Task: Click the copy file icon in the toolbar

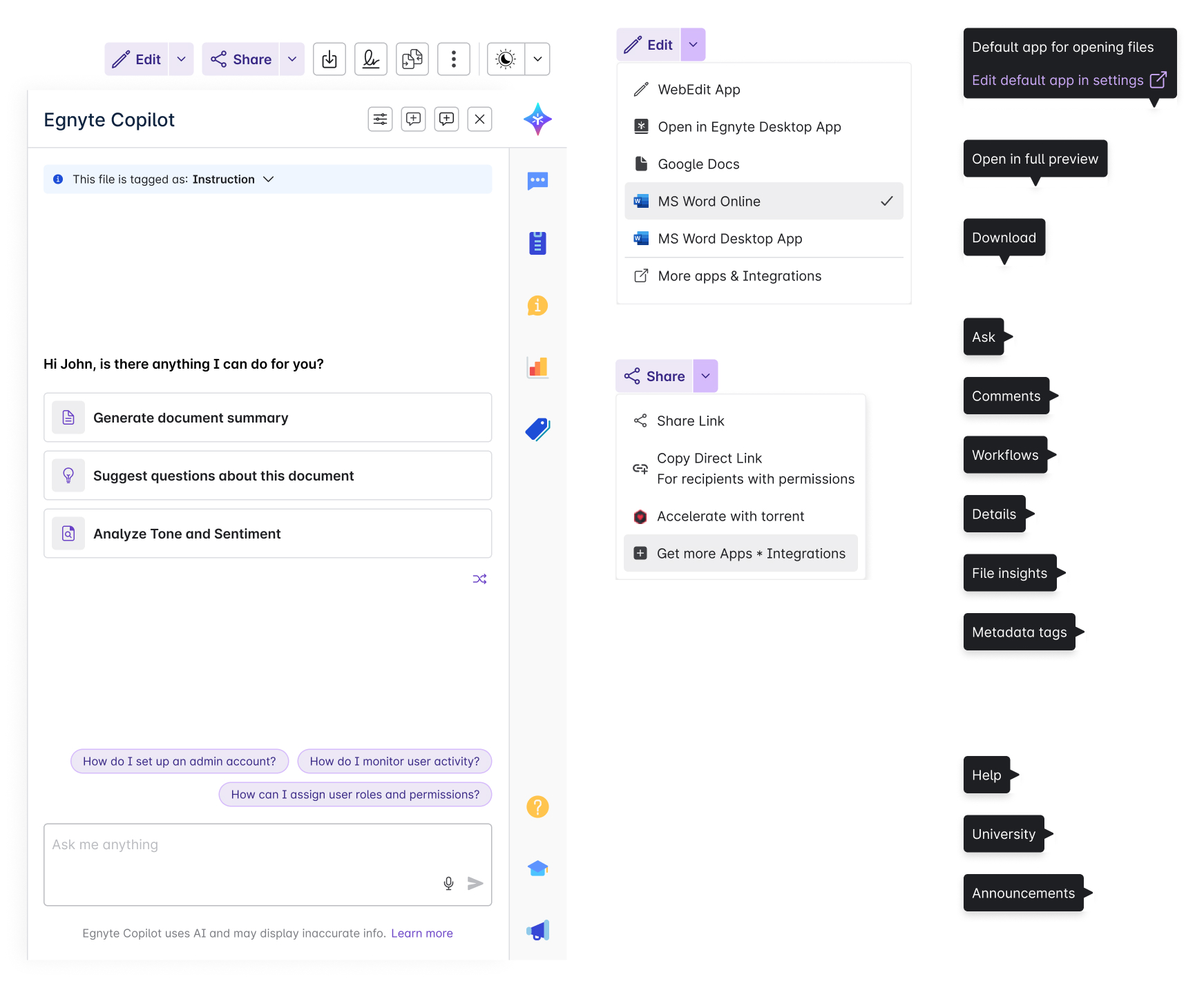Action: (412, 59)
